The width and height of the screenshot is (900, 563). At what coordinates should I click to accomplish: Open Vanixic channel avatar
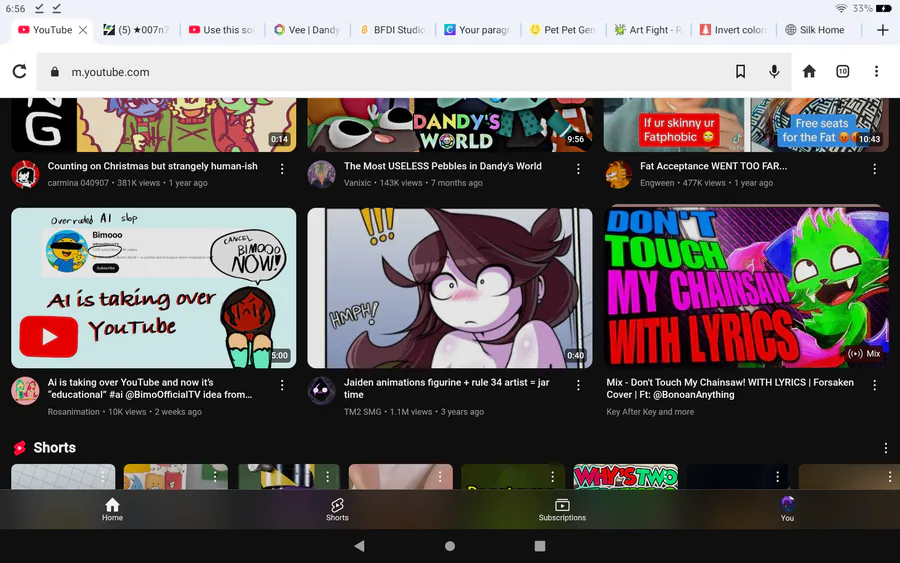(321, 174)
